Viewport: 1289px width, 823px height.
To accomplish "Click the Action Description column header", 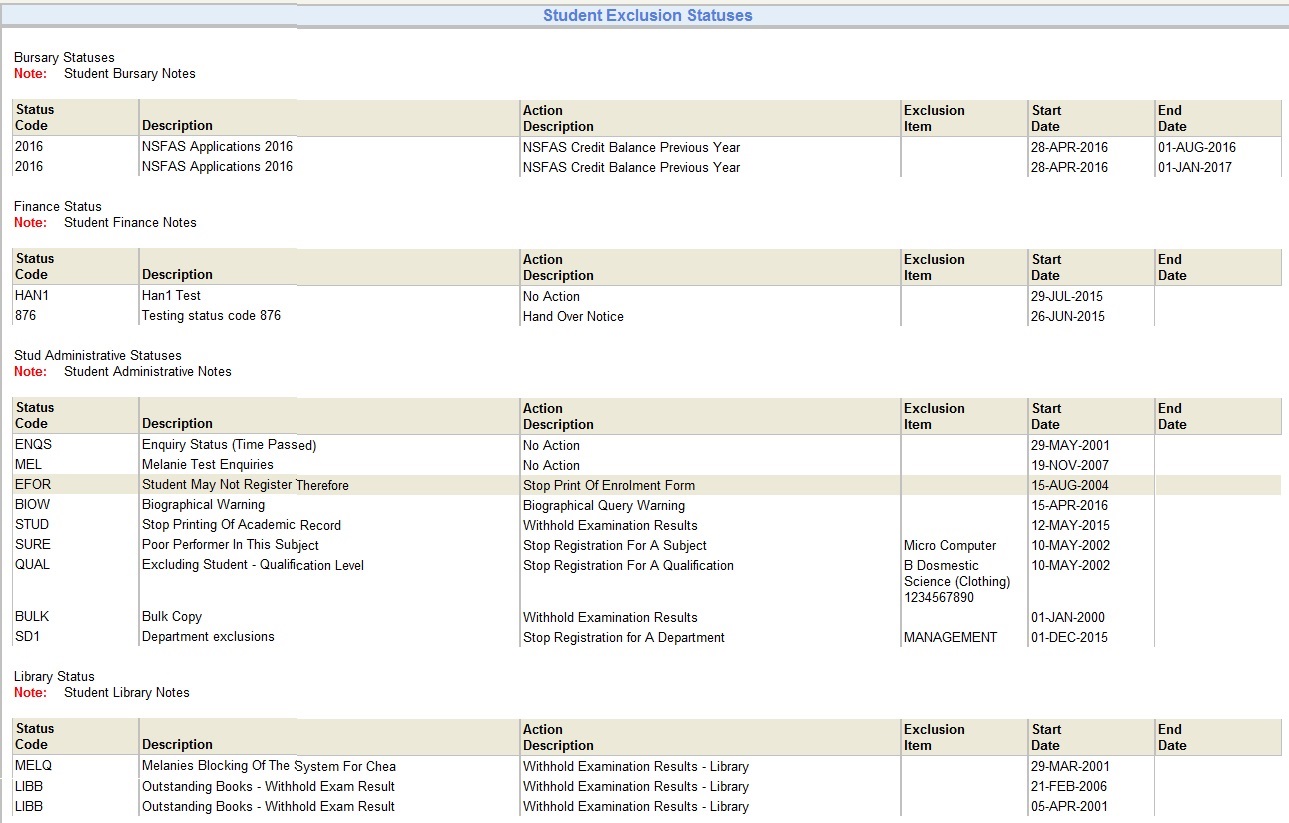I will pyautogui.click(x=558, y=118).
